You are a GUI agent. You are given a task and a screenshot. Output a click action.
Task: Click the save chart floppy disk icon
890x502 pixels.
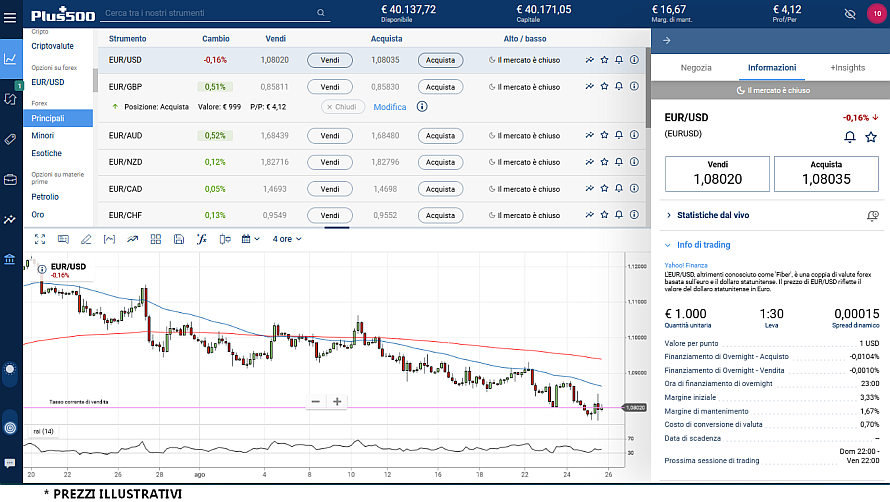point(178,239)
